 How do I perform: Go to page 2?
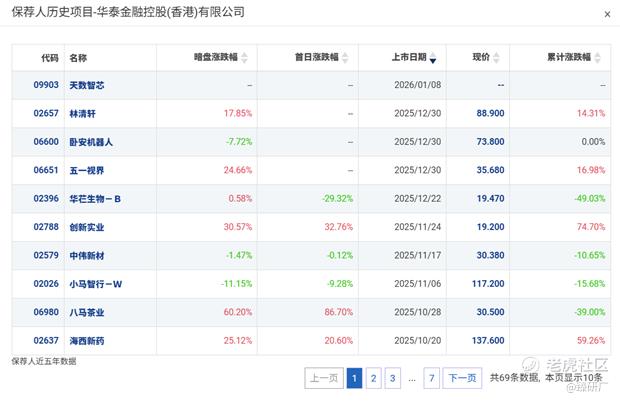373,378
